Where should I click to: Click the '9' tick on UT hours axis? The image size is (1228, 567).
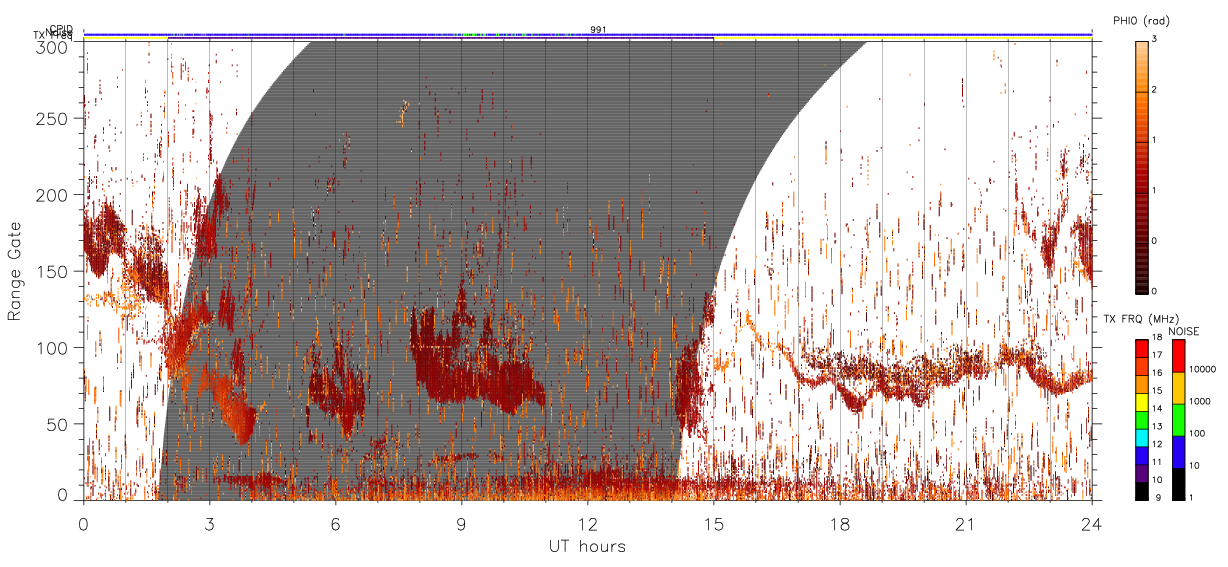pos(461,524)
